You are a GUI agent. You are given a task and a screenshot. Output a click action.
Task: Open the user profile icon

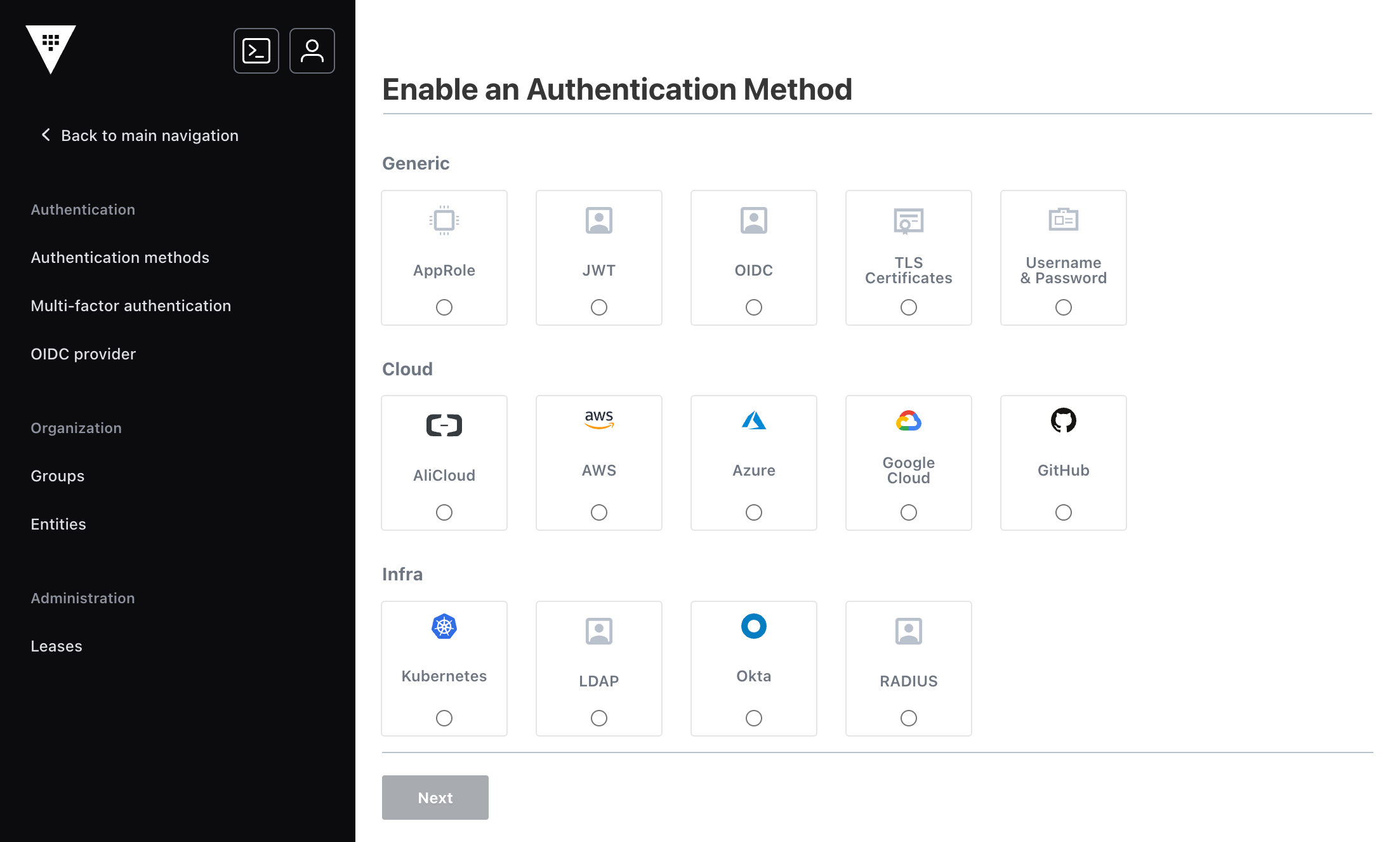[312, 51]
